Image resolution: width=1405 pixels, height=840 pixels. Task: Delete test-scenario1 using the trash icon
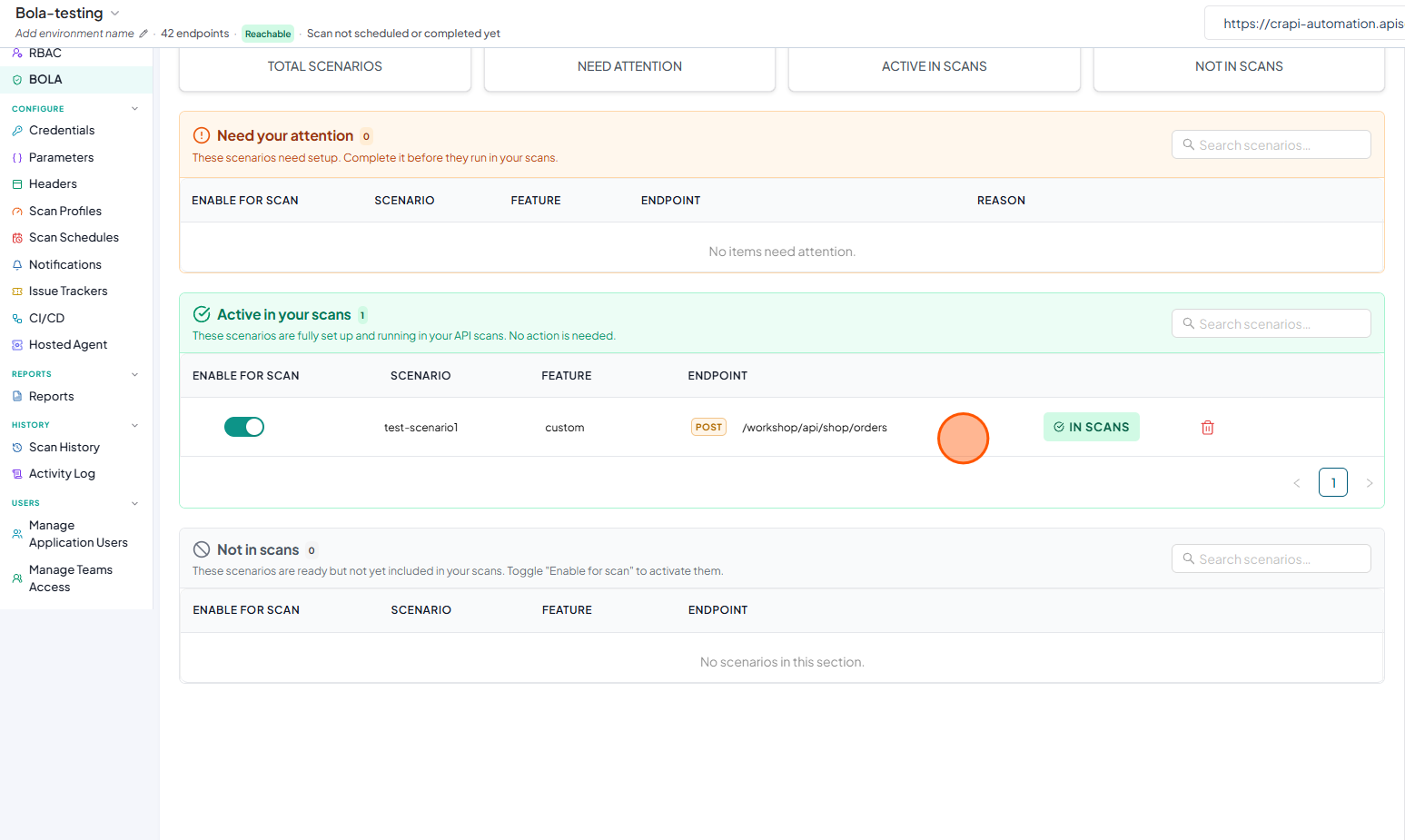pyautogui.click(x=1208, y=428)
